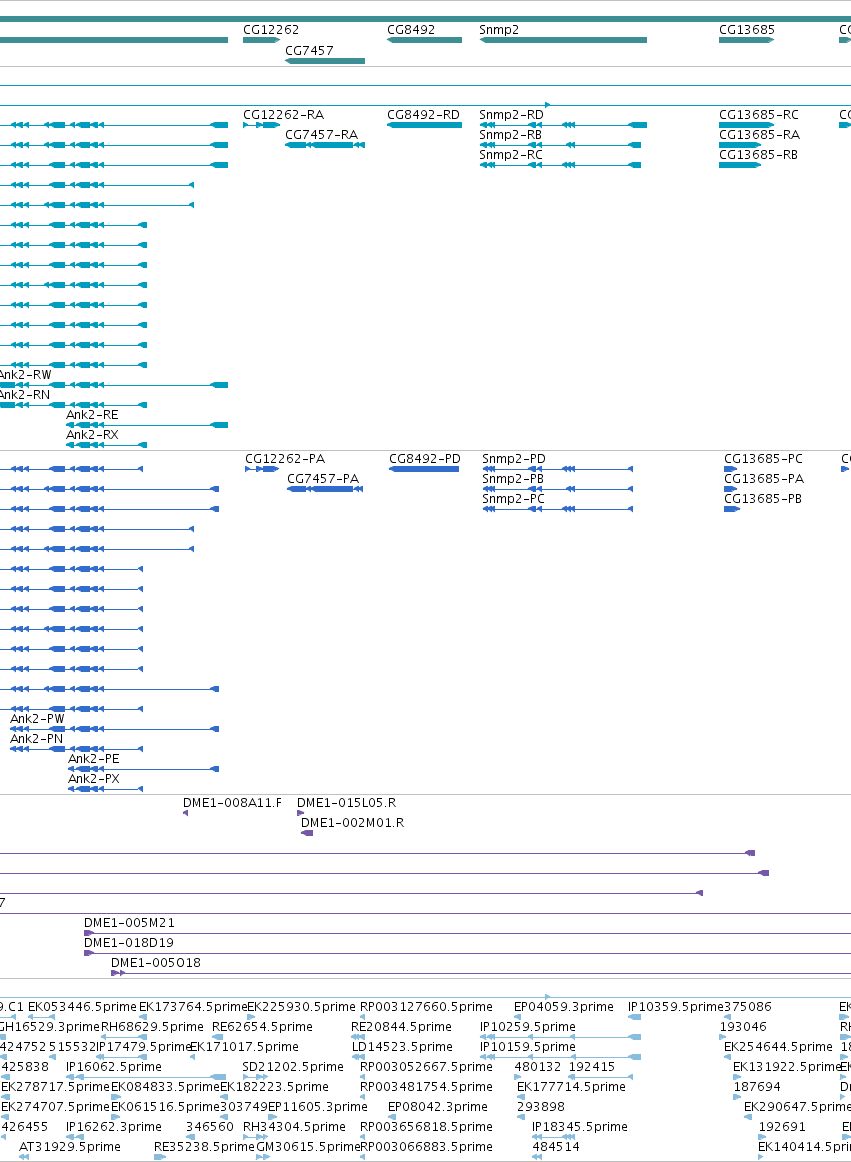
Task: Click EST EK177714.5prime label
Action: [572, 1087]
